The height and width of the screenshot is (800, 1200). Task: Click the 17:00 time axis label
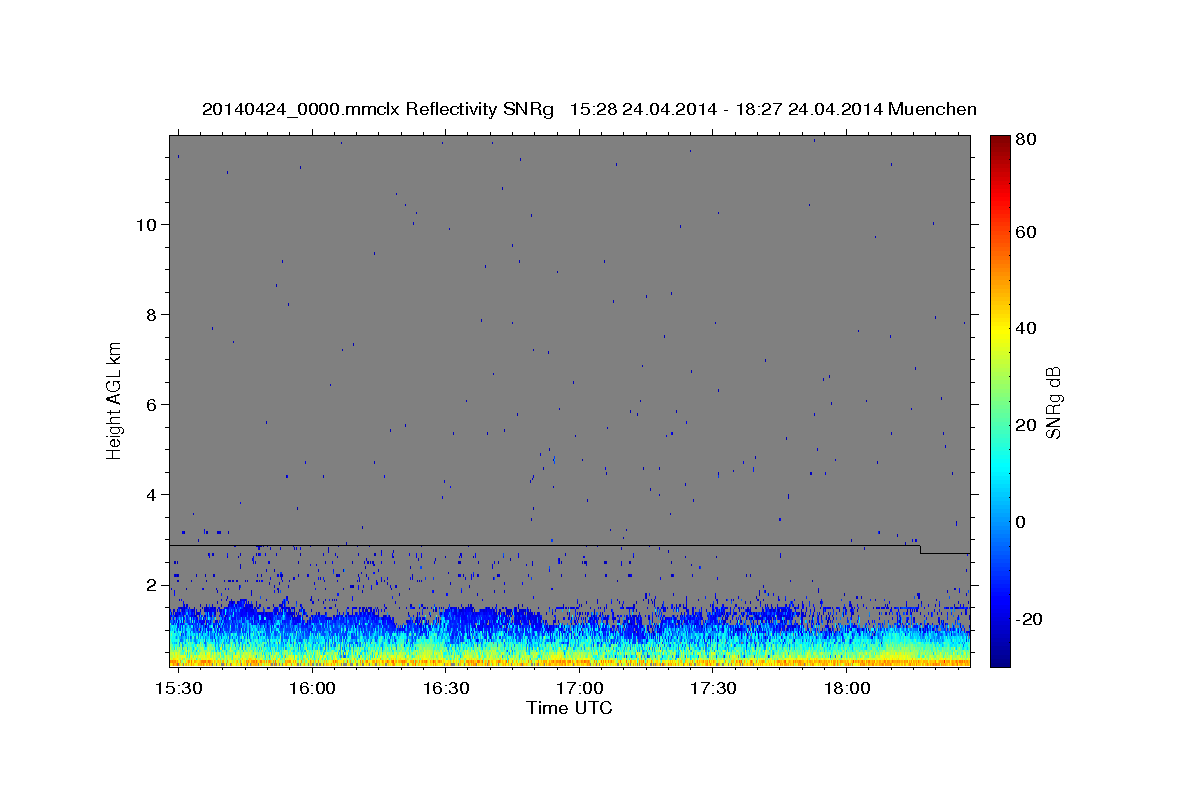[579, 689]
